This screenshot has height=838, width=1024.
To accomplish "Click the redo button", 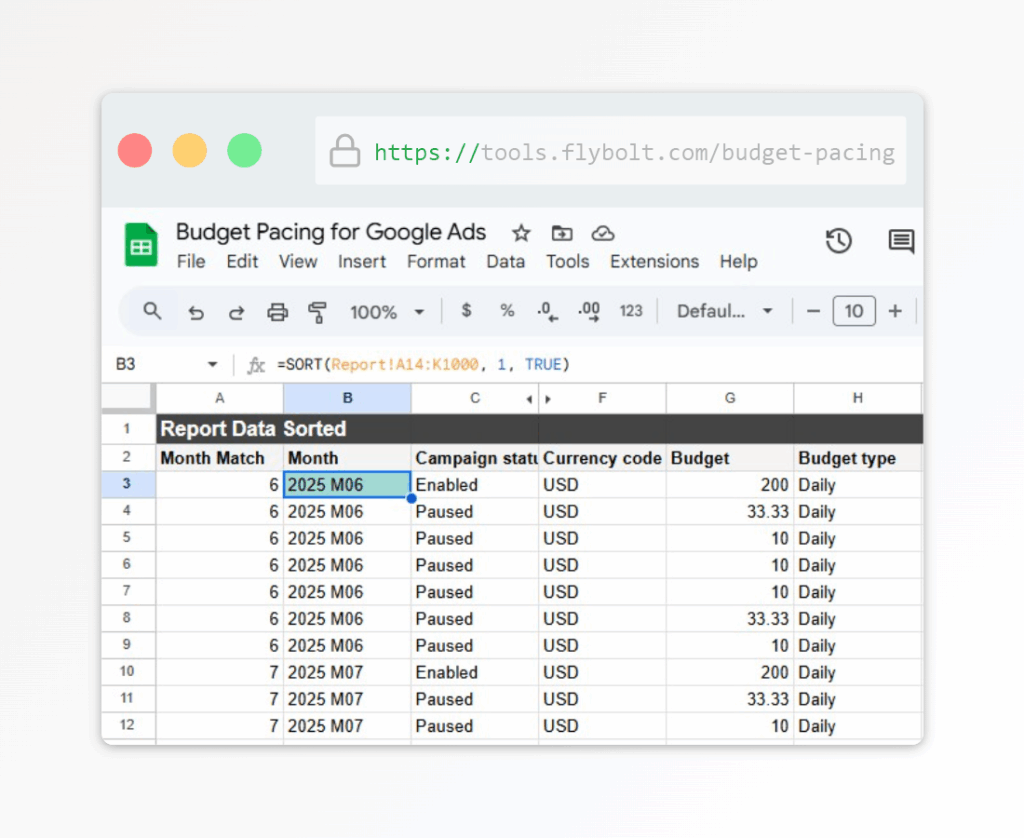I will [x=237, y=311].
